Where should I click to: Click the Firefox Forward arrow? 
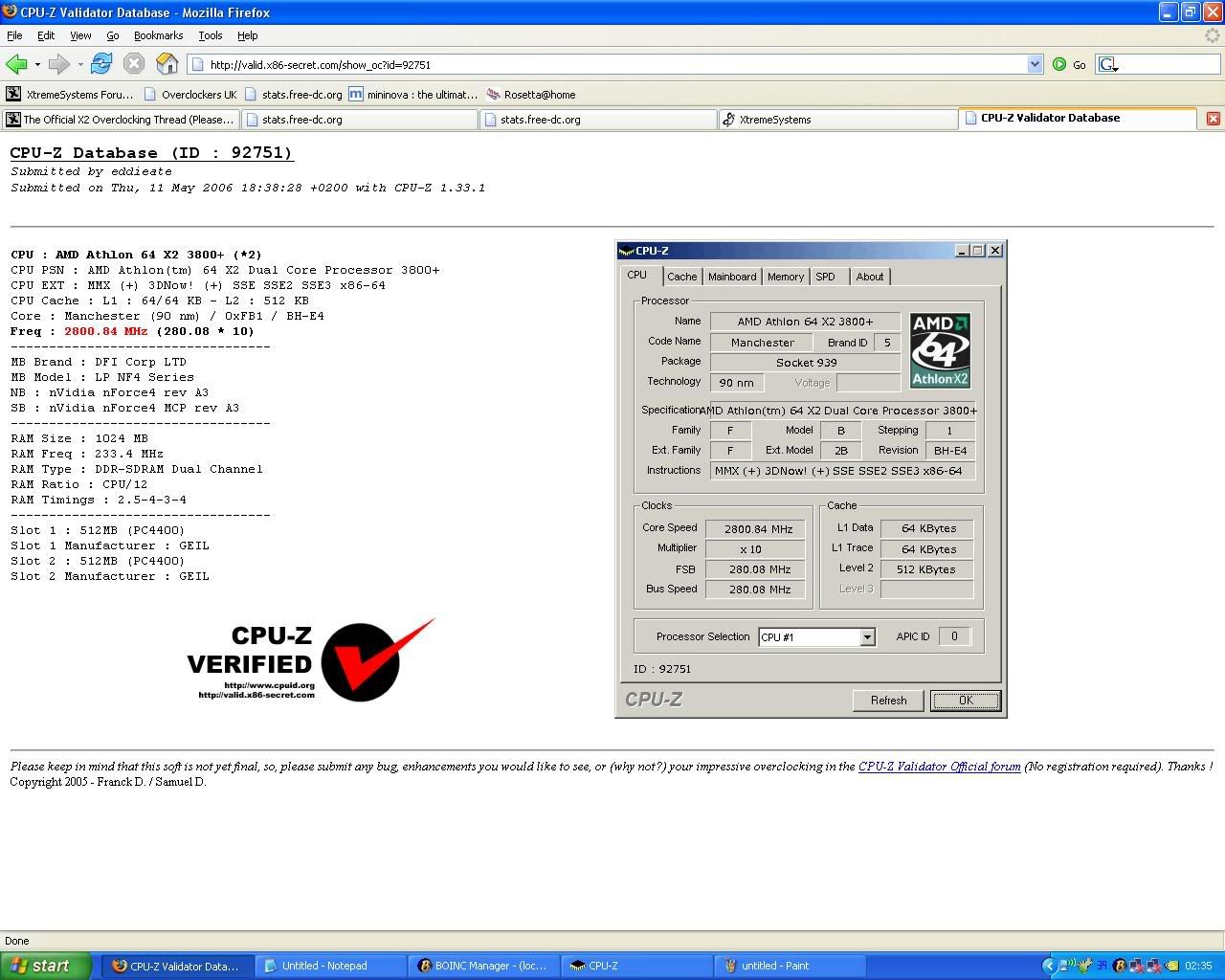tap(59, 64)
